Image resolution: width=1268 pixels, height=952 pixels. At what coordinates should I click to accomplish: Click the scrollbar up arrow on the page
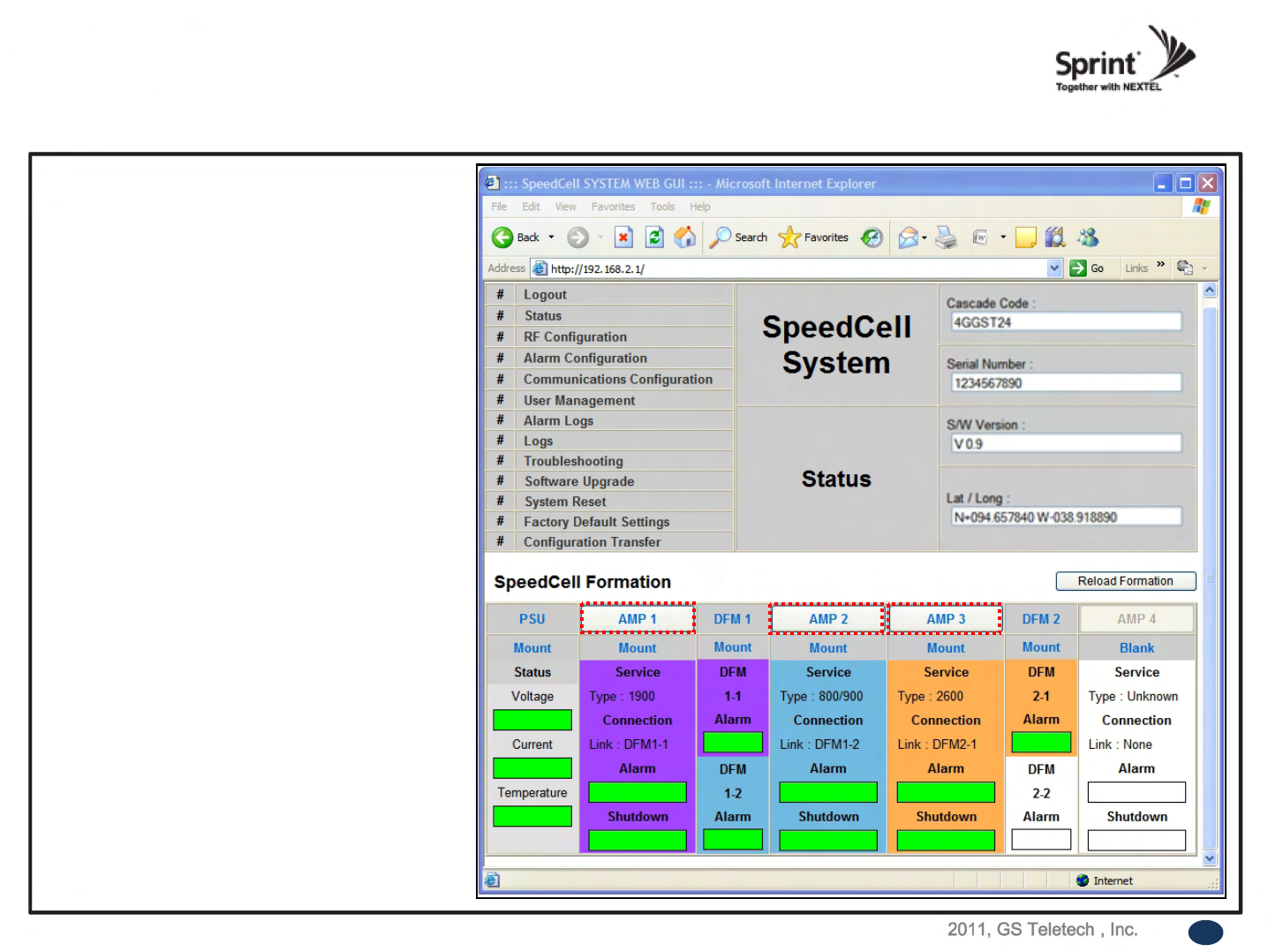(x=1210, y=291)
